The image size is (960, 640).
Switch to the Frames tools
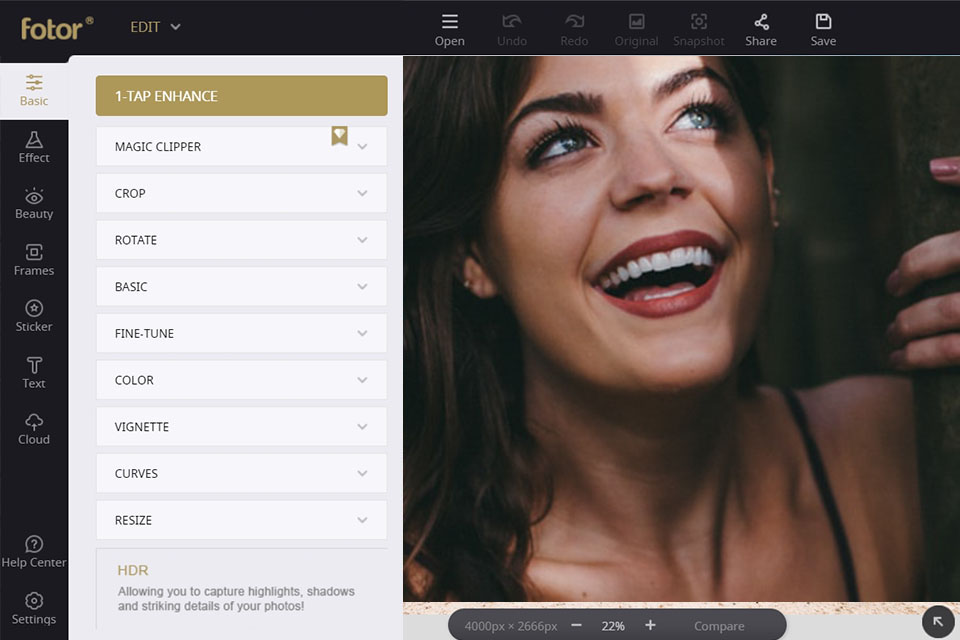click(33, 262)
